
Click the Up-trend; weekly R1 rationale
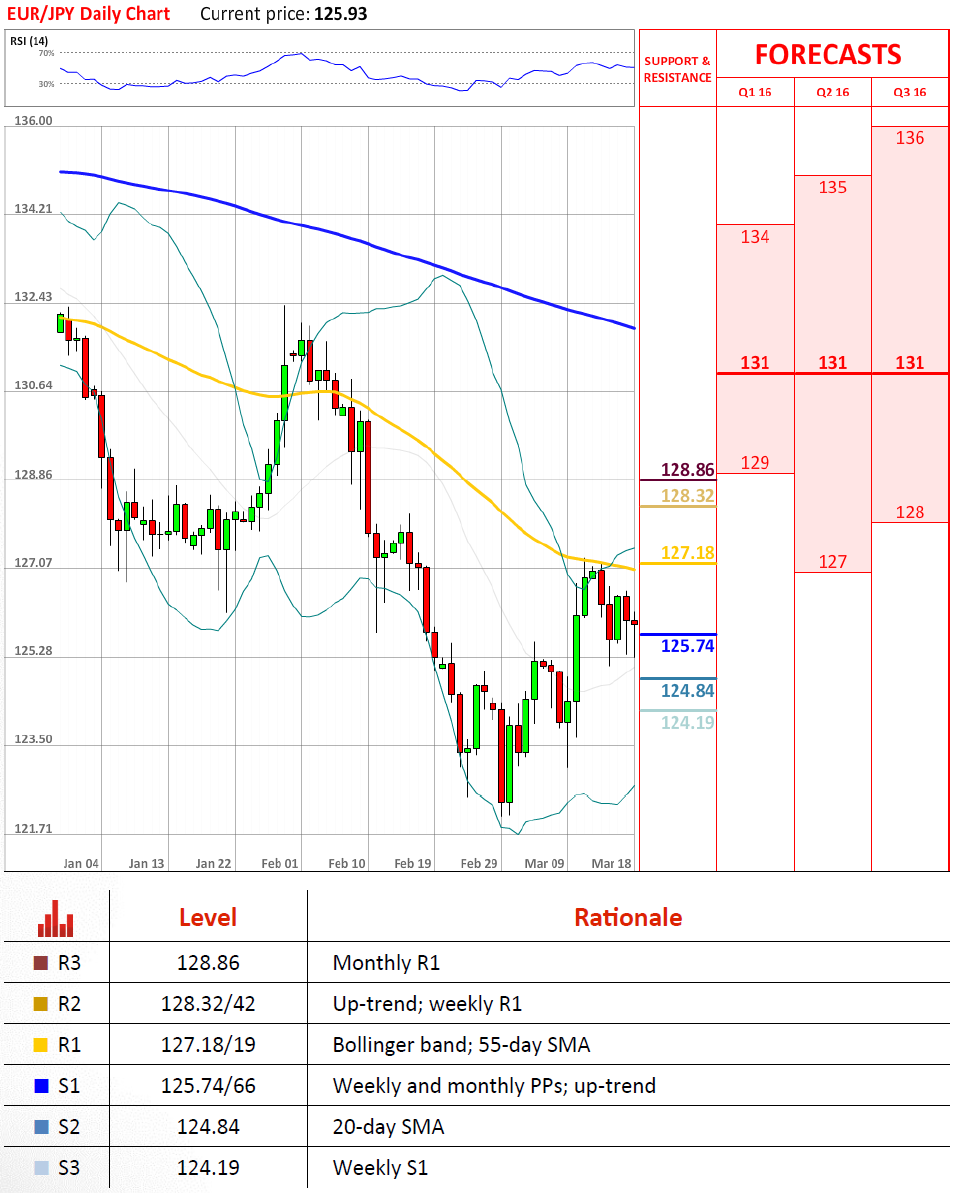[x=428, y=1004]
